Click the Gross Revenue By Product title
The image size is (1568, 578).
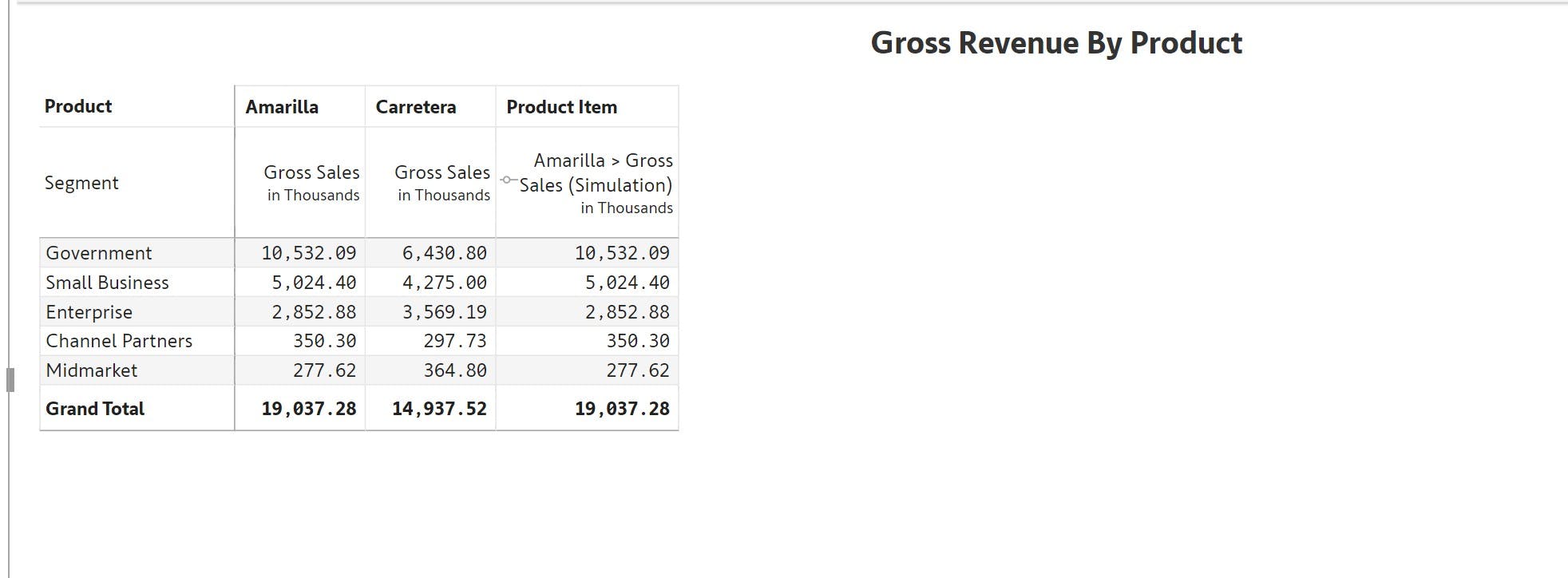click(1056, 43)
